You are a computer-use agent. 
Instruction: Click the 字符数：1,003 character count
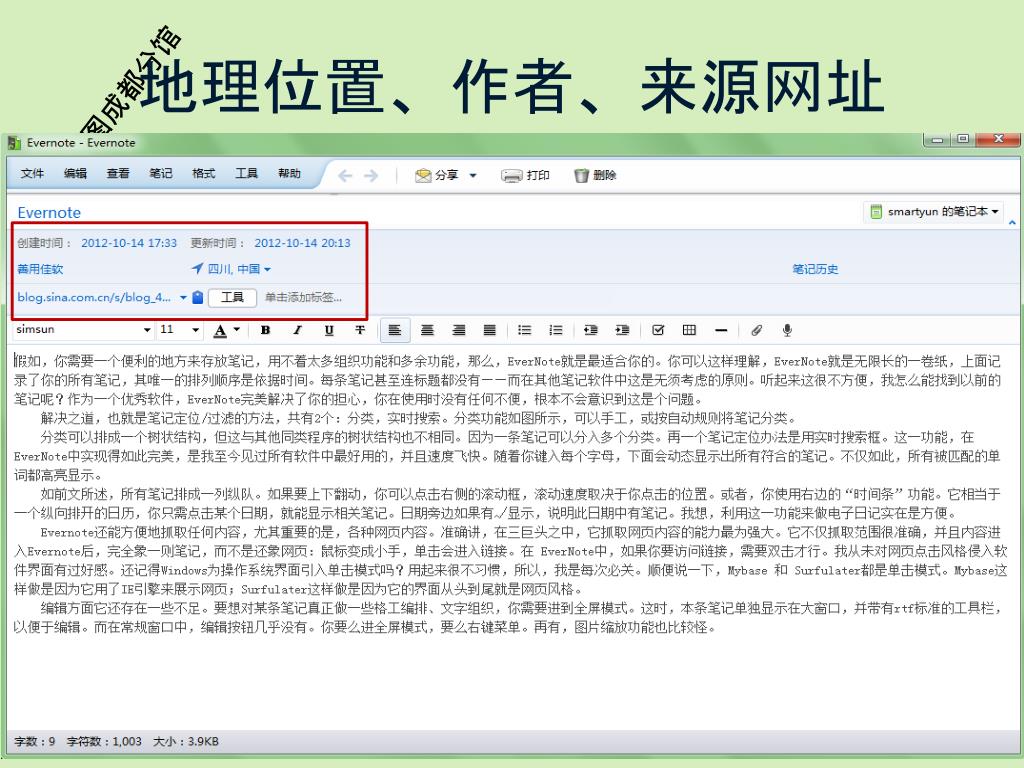tap(104, 742)
